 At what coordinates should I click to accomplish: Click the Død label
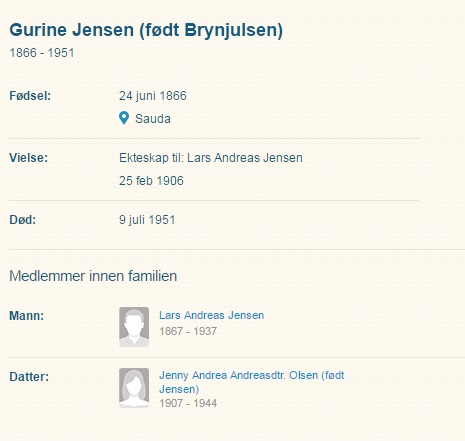[23, 220]
